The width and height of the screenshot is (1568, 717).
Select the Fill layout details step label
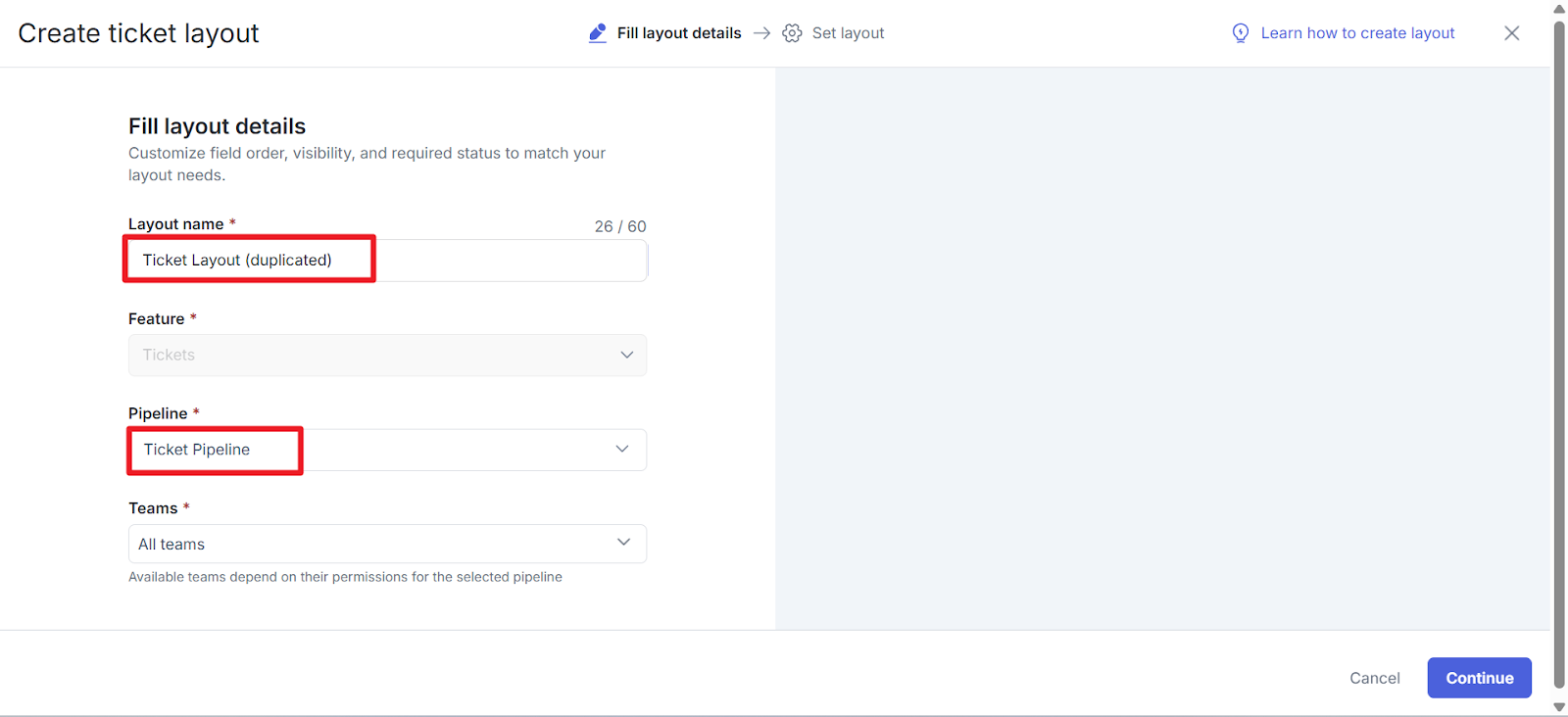(678, 33)
